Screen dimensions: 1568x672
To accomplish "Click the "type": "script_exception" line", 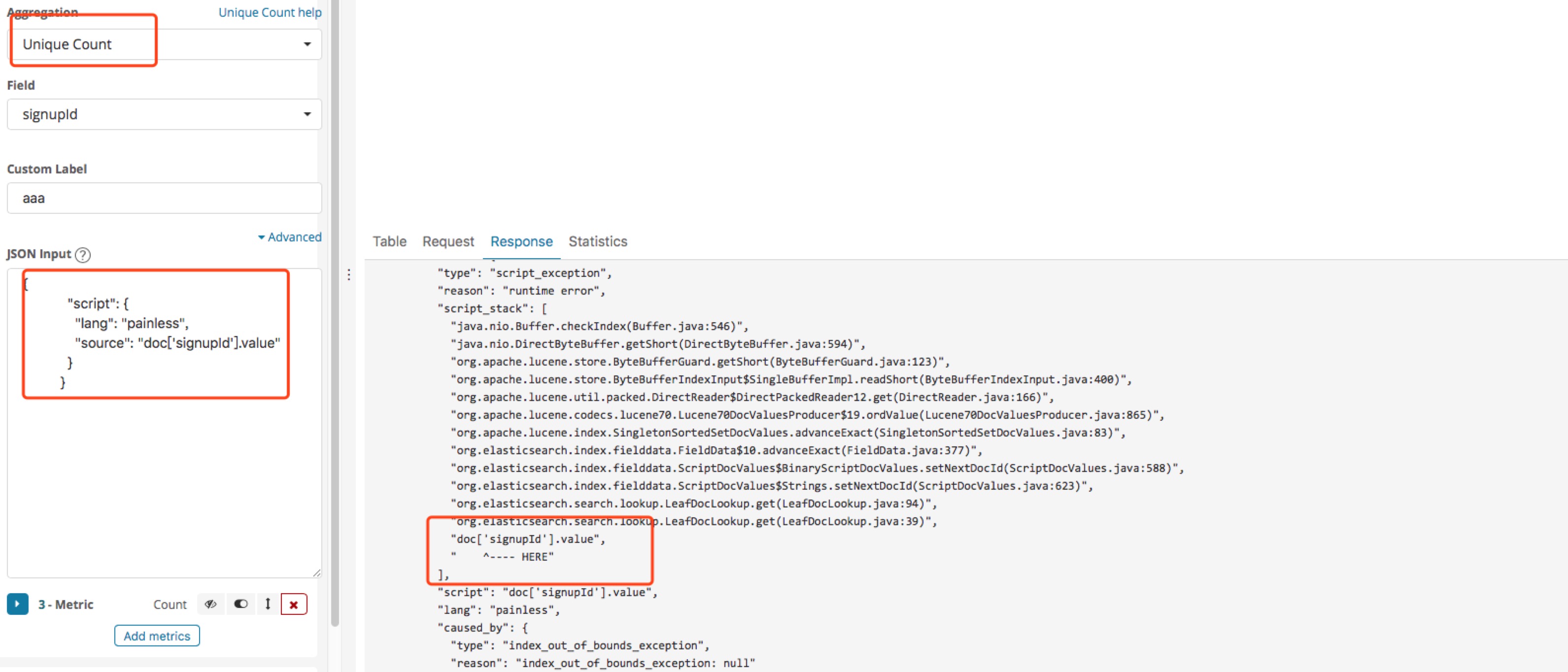I will [525, 273].
